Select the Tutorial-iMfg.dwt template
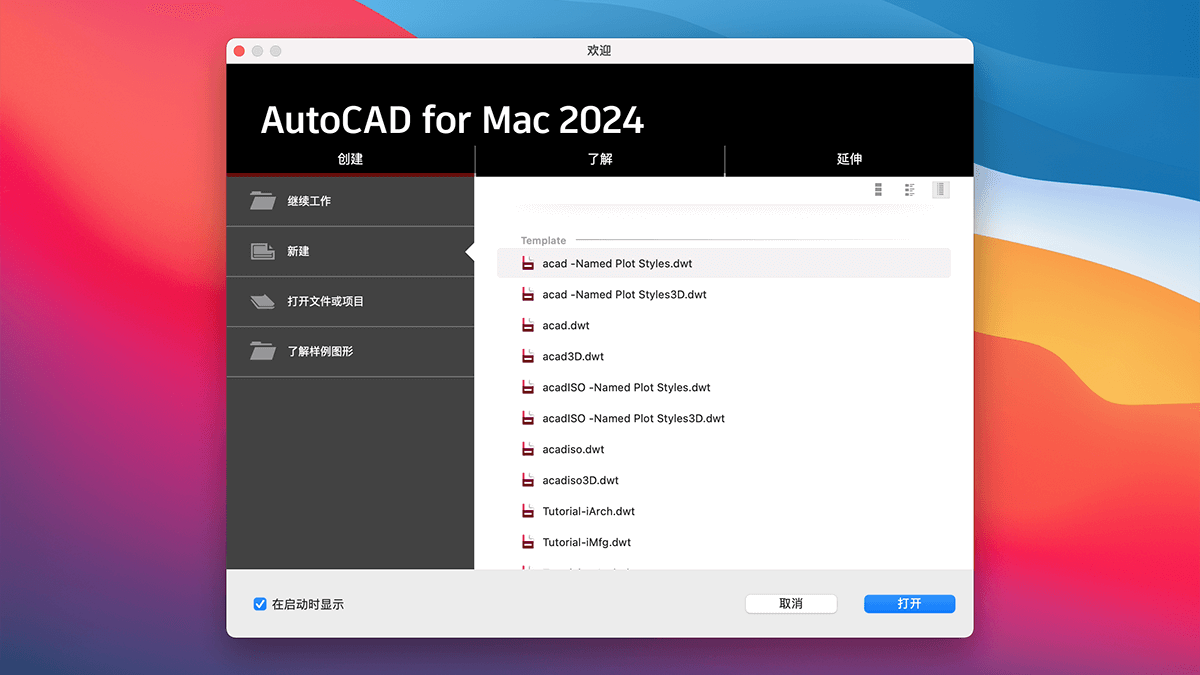The image size is (1200, 675). pos(724,543)
